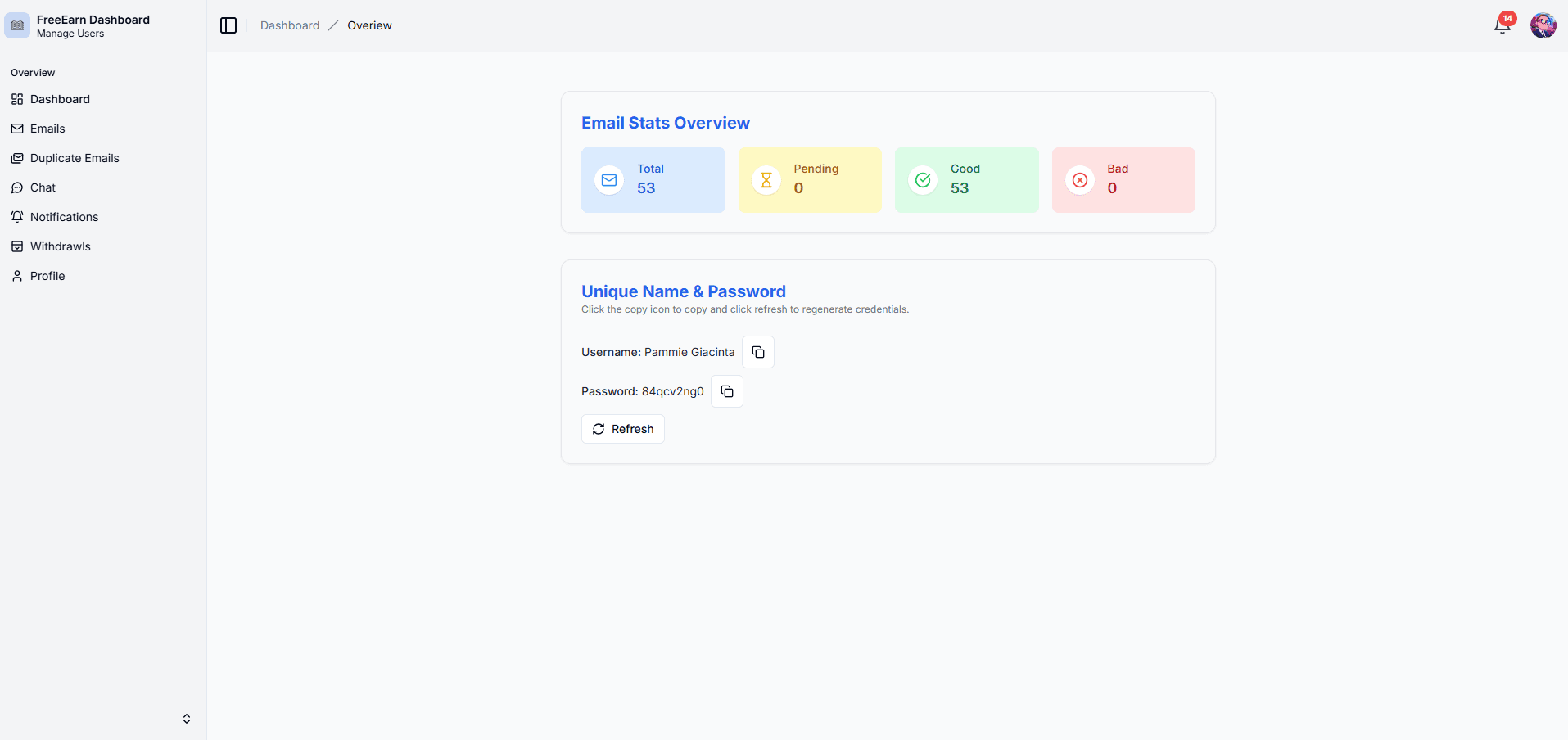Open the Duplicate Emails page
The width and height of the screenshot is (1568, 740).
(75, 158)
